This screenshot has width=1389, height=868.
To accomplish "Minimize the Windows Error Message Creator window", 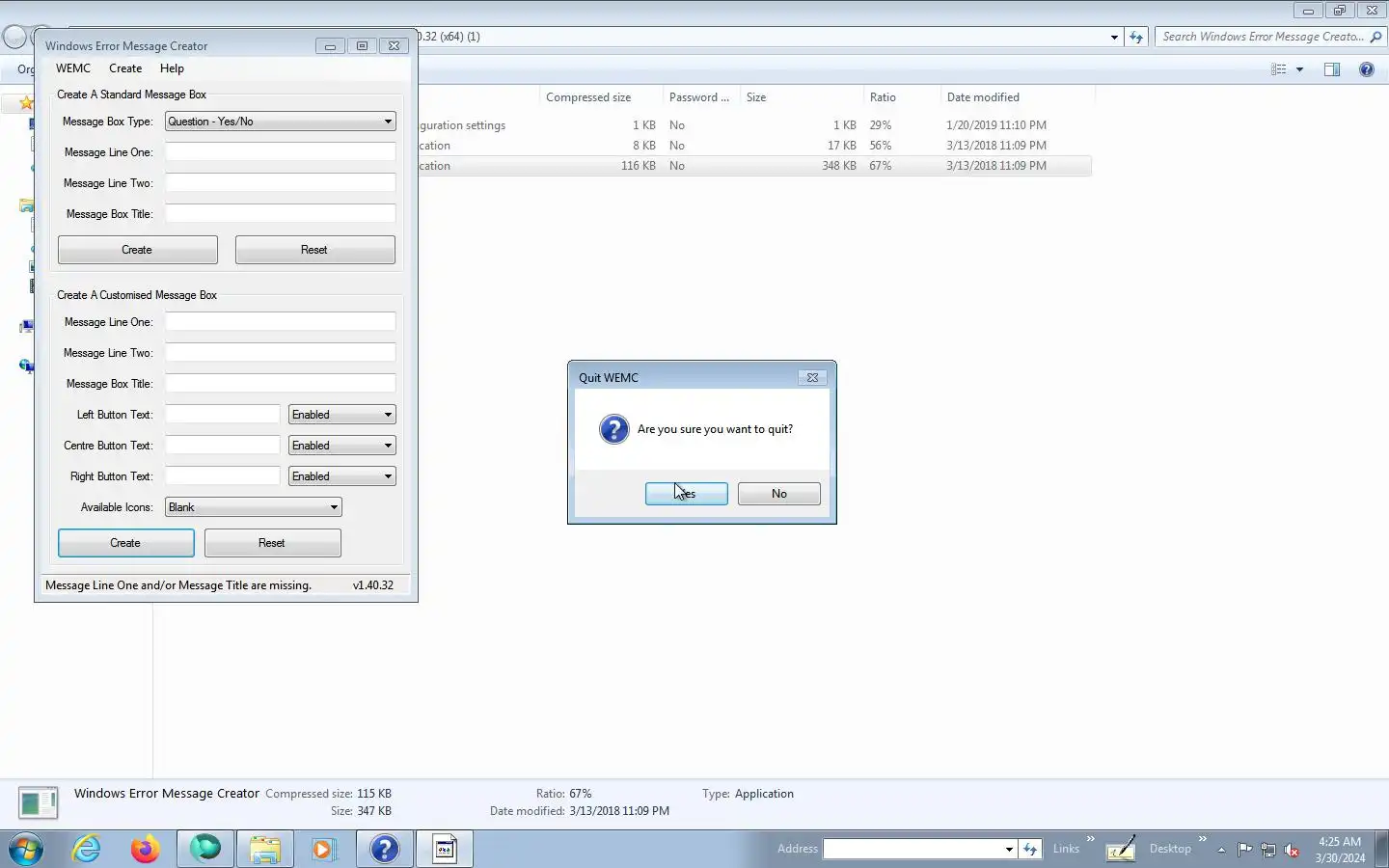I will pos(330,46).
